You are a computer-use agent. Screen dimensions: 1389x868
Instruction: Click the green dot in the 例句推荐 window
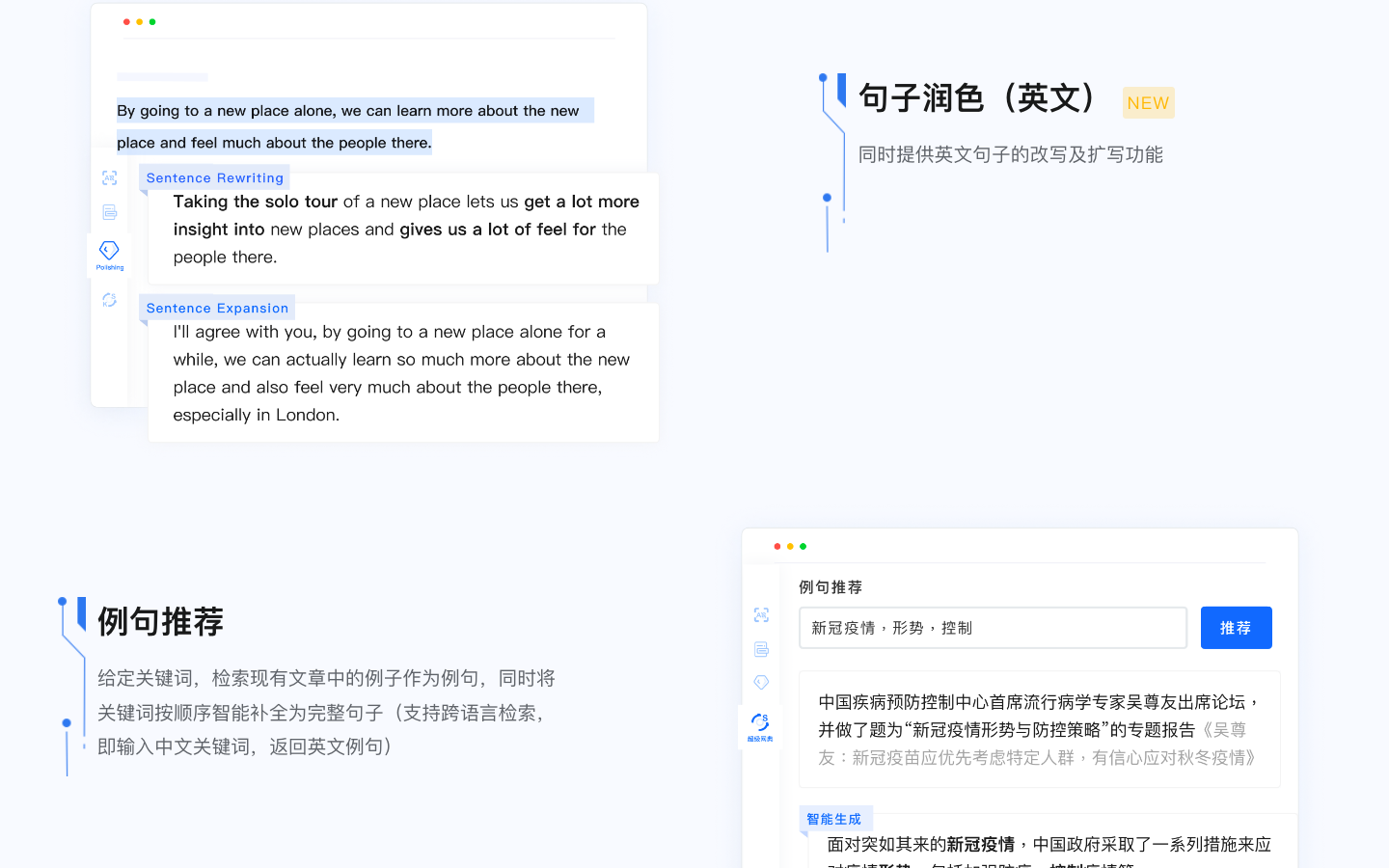pyautogui.click(x=803, y=547)
